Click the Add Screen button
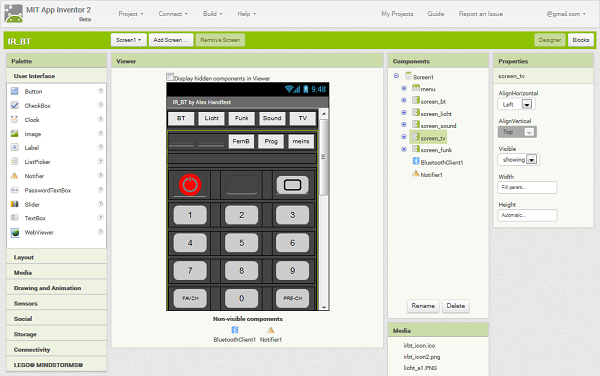Viewport: 600px width, 376px height. pos(171,40)
